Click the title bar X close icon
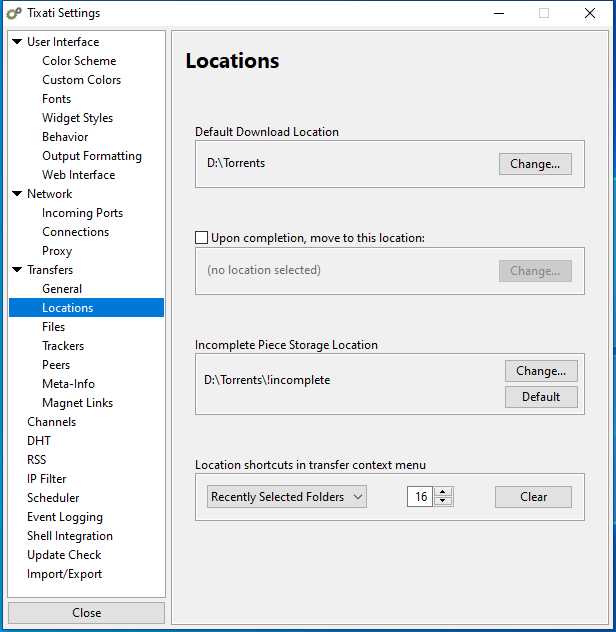The width and height of the screenshot is (616, 632). click(590, 13)
